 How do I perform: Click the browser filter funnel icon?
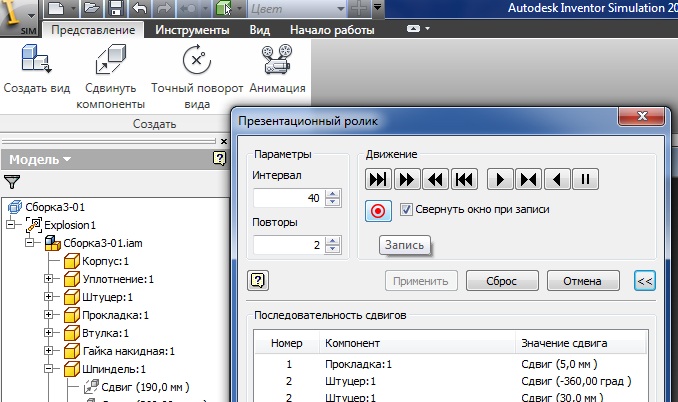point(12,182)
